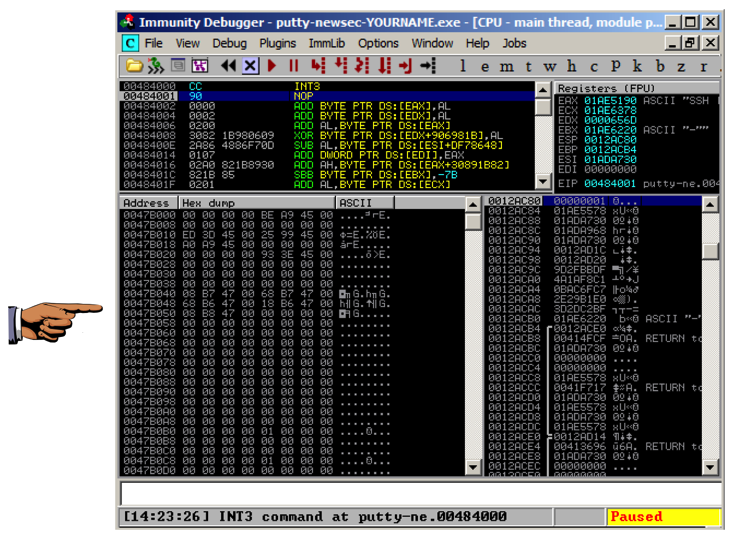Open a file with the folder icon
Image resolution: width=732 pixels, height=539 pixels.
[134, 66]
